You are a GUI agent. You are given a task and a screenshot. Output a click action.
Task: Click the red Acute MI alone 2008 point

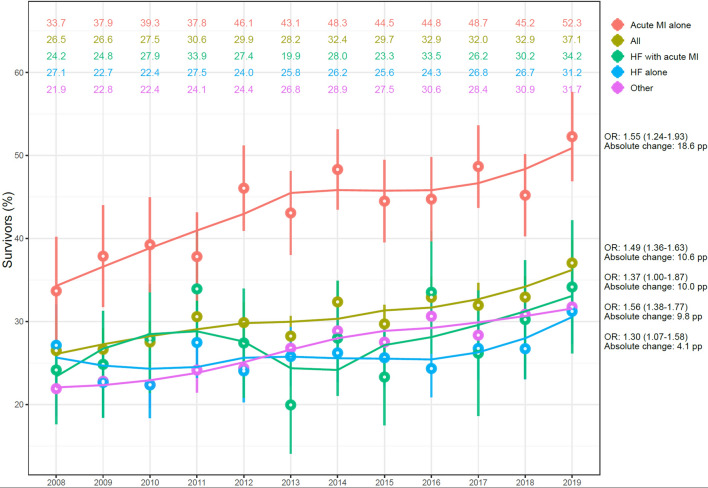56,291
